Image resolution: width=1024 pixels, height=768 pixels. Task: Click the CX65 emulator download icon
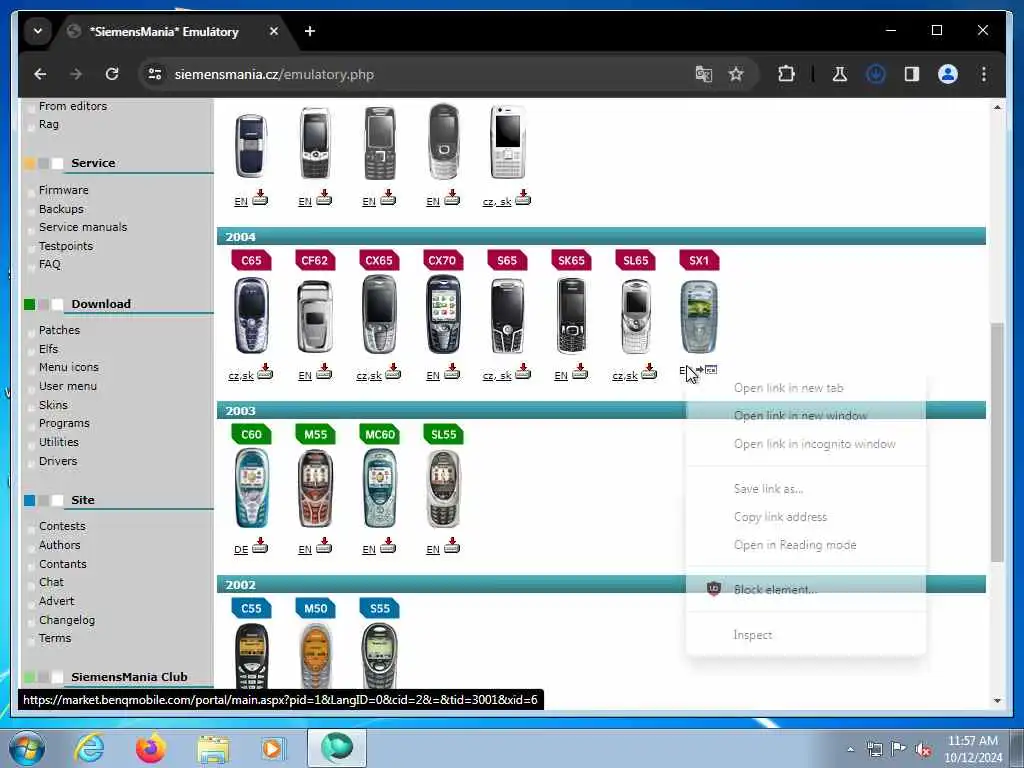click(x=393, y=372)
